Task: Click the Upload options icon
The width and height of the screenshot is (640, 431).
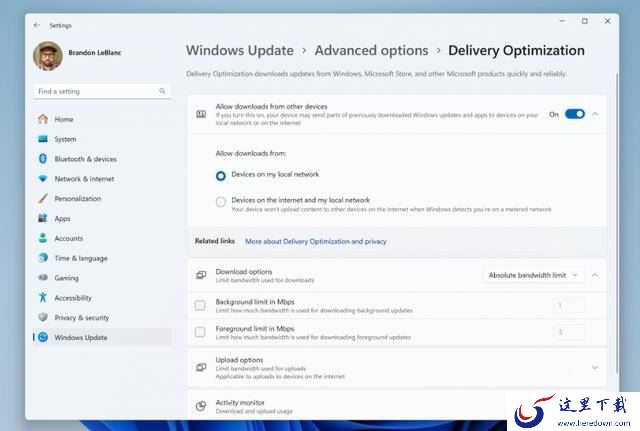Action: pos(201,367)
